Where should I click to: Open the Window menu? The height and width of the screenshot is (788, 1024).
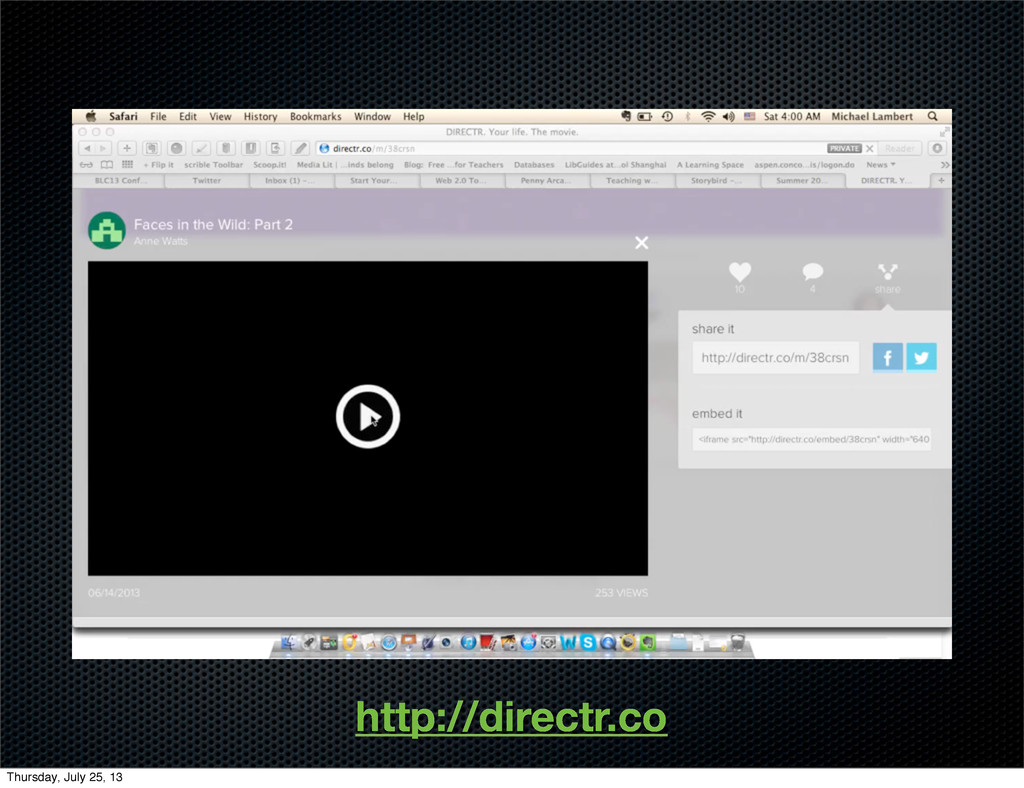(x=372, y=116)
